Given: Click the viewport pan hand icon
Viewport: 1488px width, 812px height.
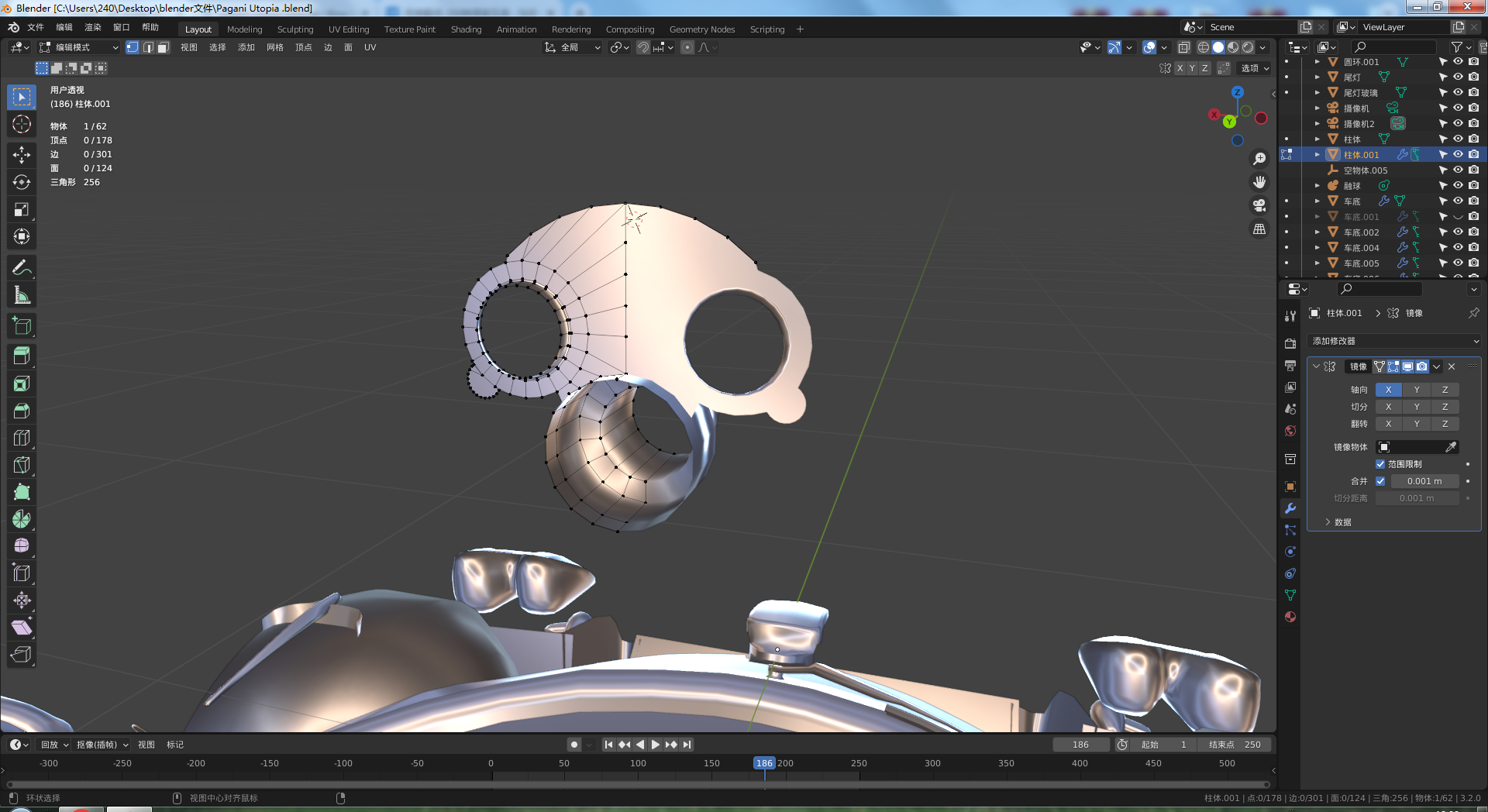Looking at the screenshot, I should (1259, 182).
